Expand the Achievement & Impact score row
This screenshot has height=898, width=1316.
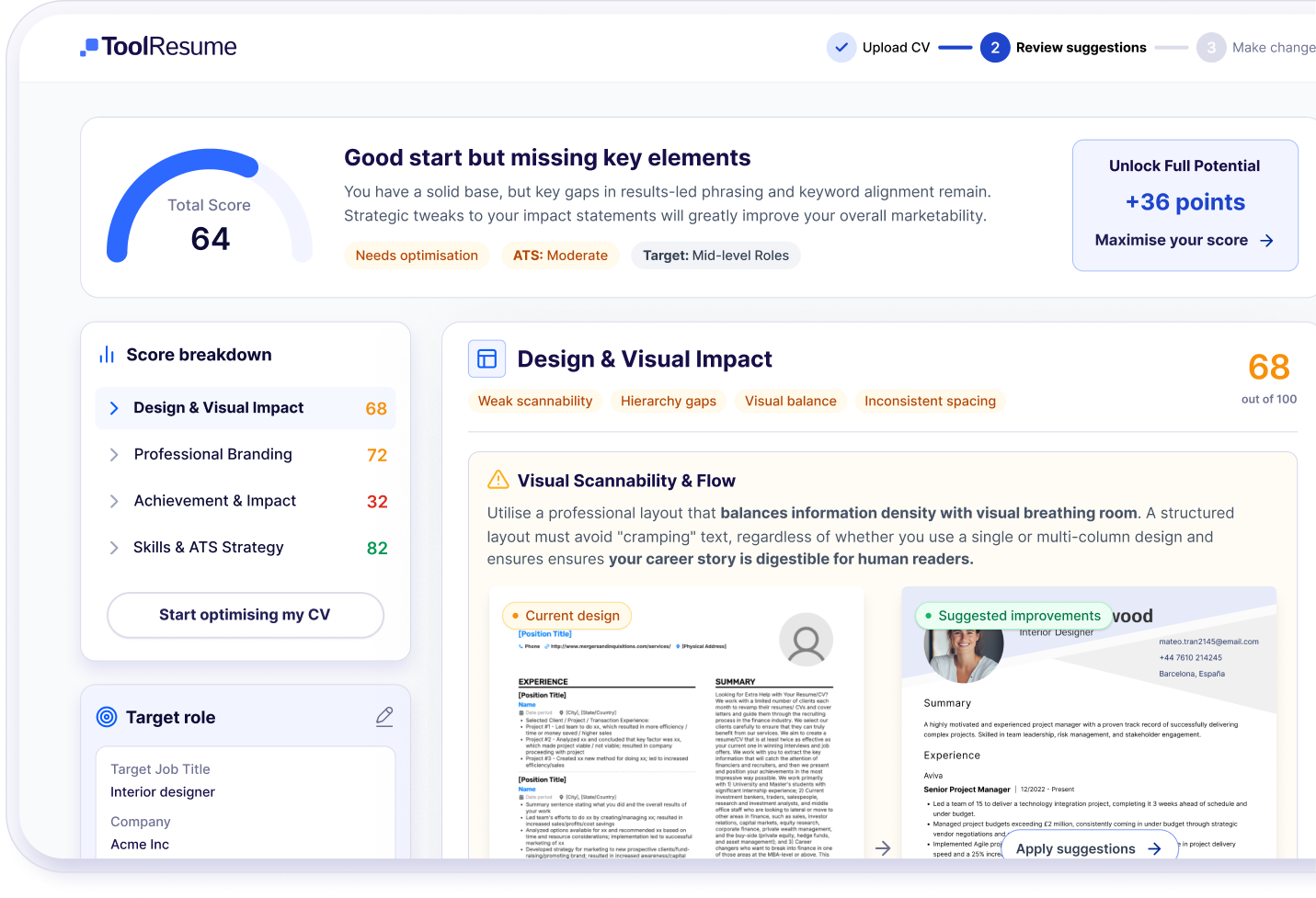point(246,501)
